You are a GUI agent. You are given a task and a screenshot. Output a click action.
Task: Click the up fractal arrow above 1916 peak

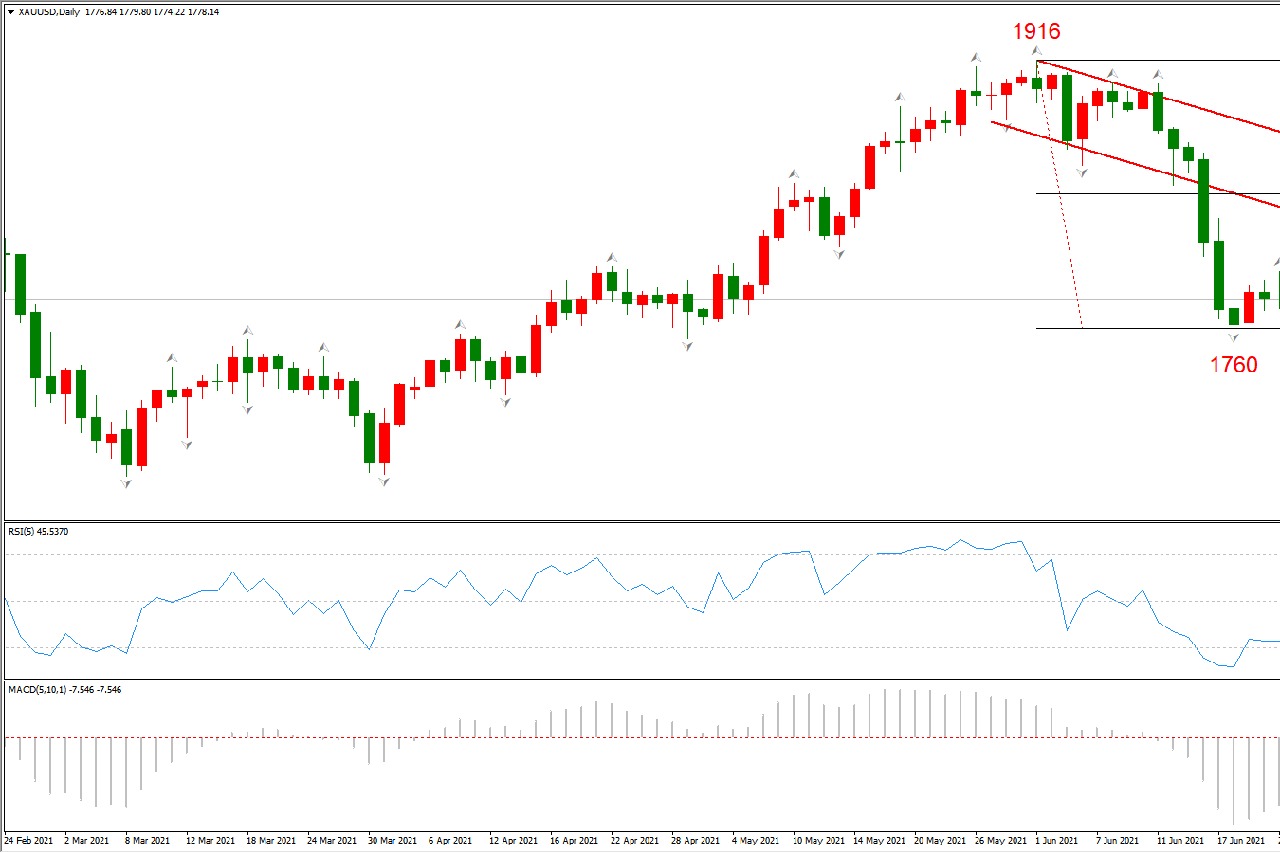click(1037, 50)
